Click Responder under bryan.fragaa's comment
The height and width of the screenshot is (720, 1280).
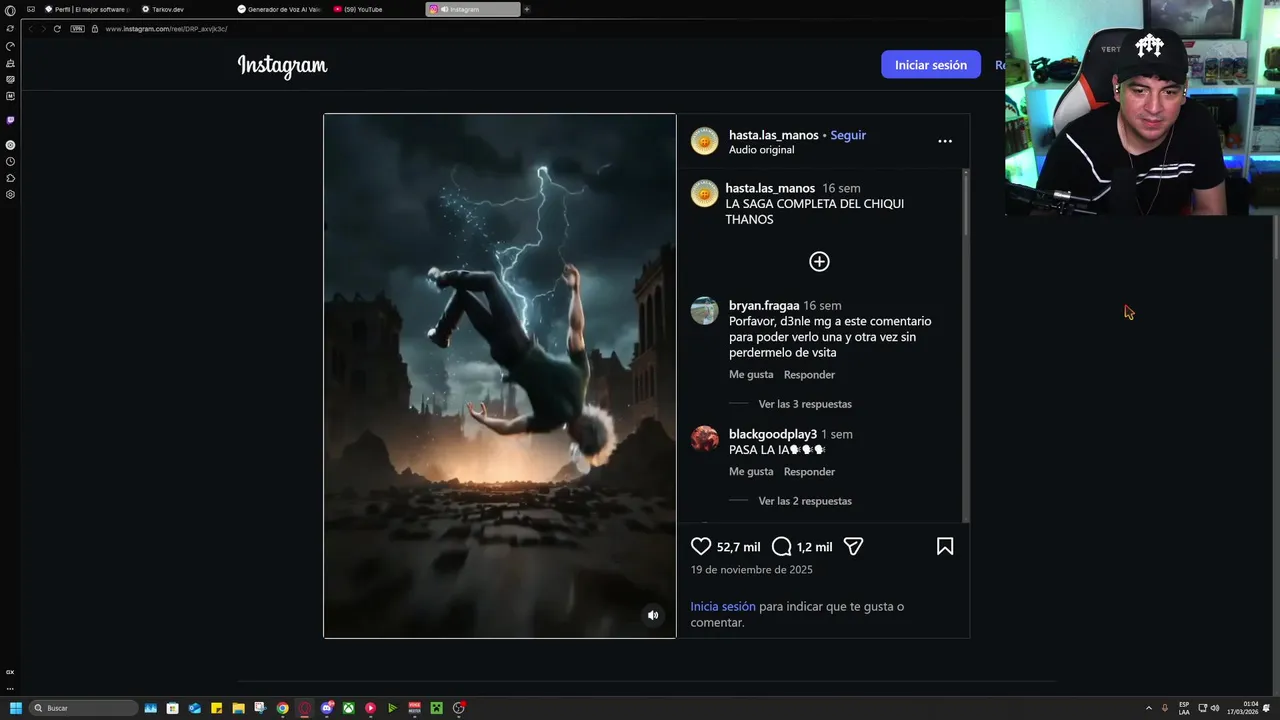(x=809, y=375)
